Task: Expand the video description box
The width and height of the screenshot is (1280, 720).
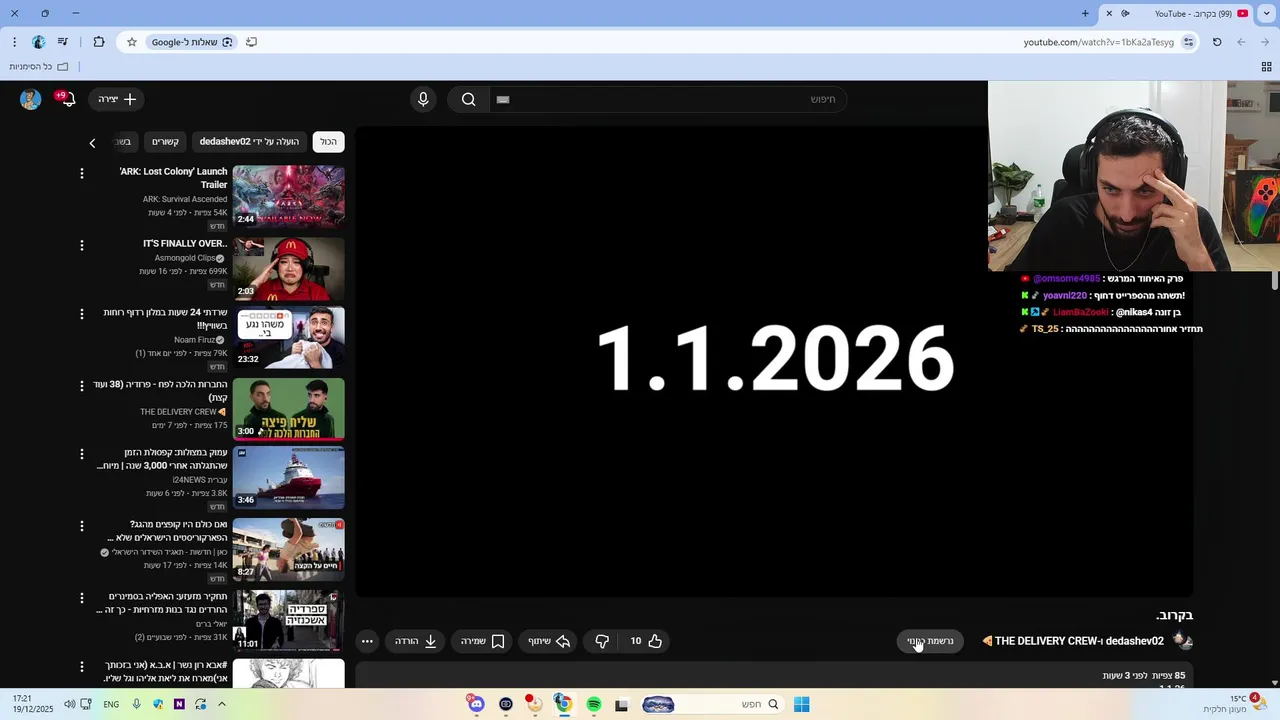Action: [x=774, y=675]
